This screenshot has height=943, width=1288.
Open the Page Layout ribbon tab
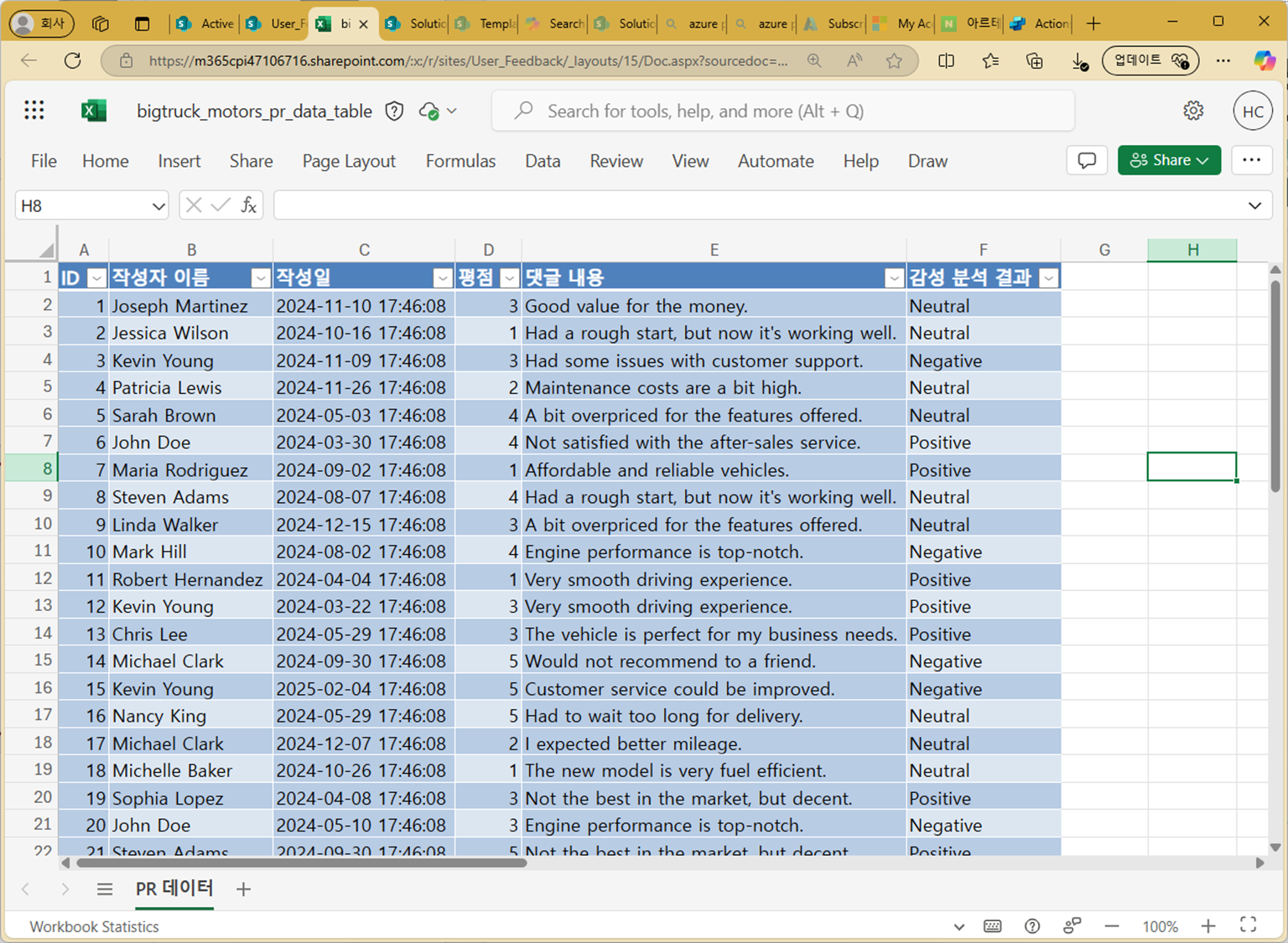pos(349,161)
